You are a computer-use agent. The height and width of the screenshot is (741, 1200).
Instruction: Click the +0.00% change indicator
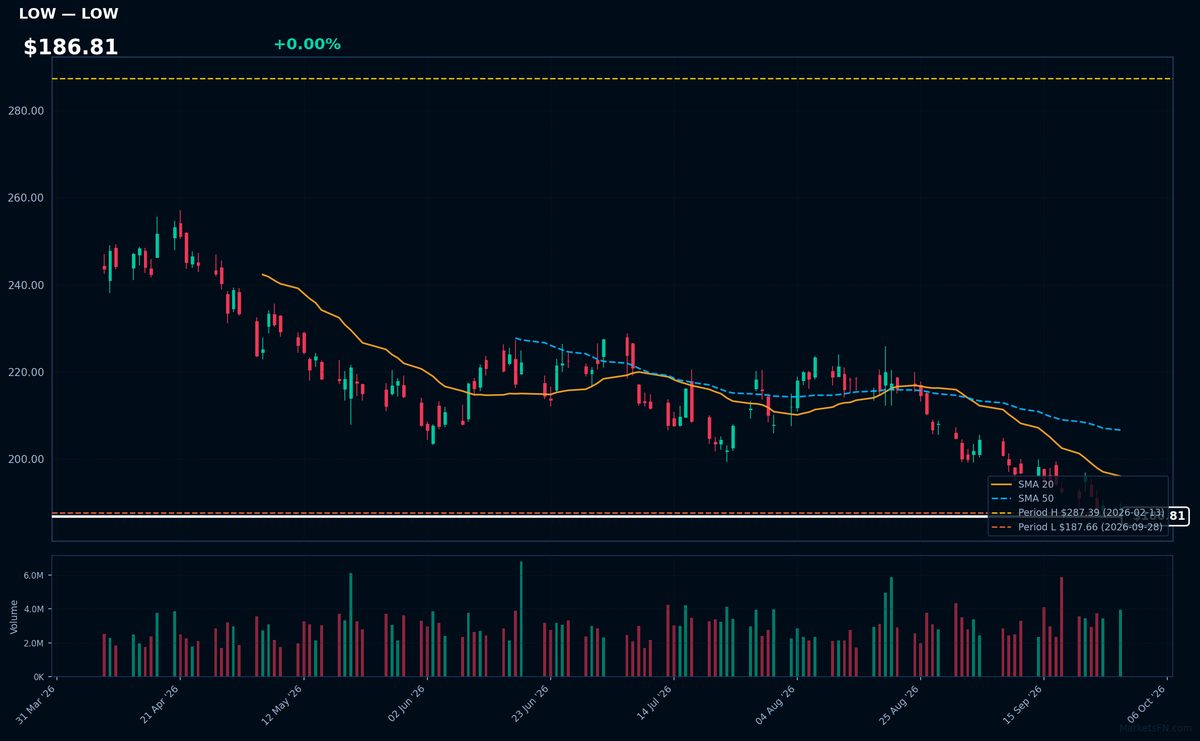coord(307,44)
